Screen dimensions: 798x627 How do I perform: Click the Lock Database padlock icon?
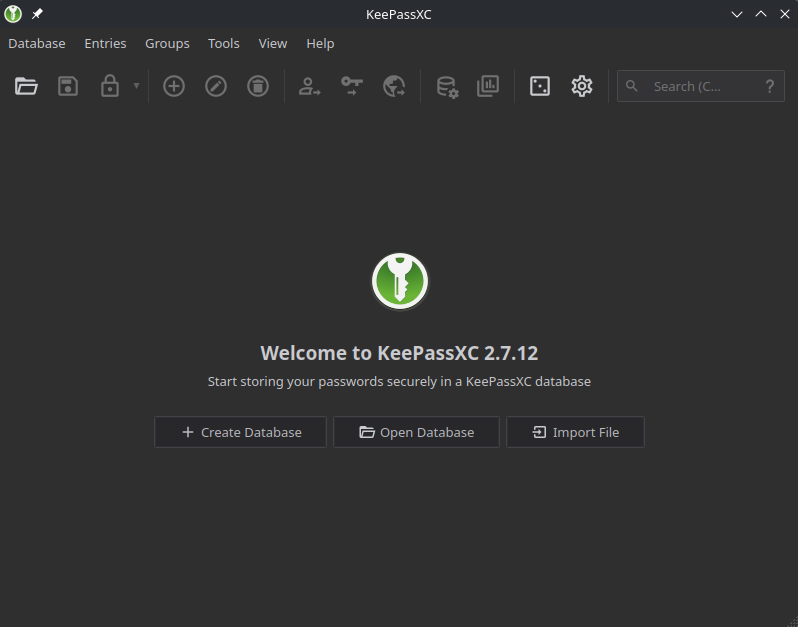coord(110,86)
